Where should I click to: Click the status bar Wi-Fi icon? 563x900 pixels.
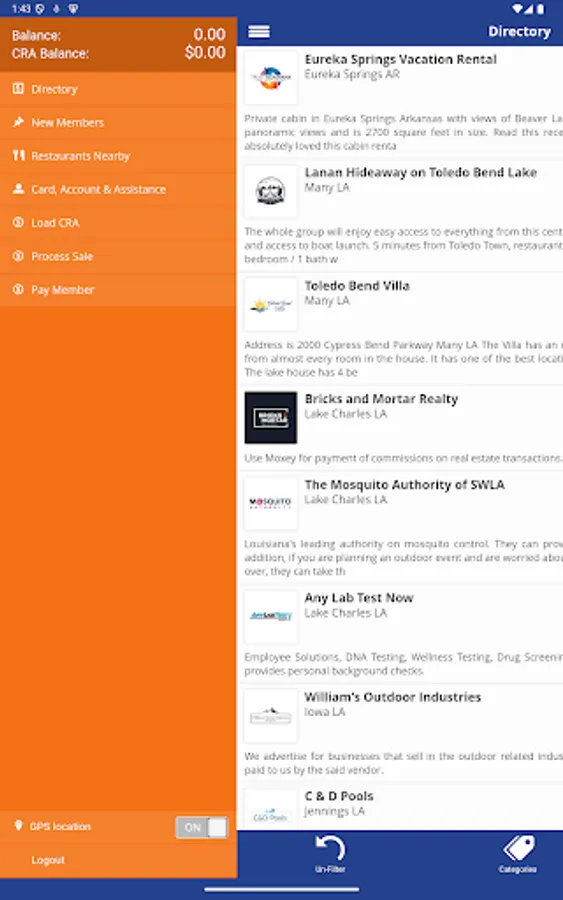point(518,9)
